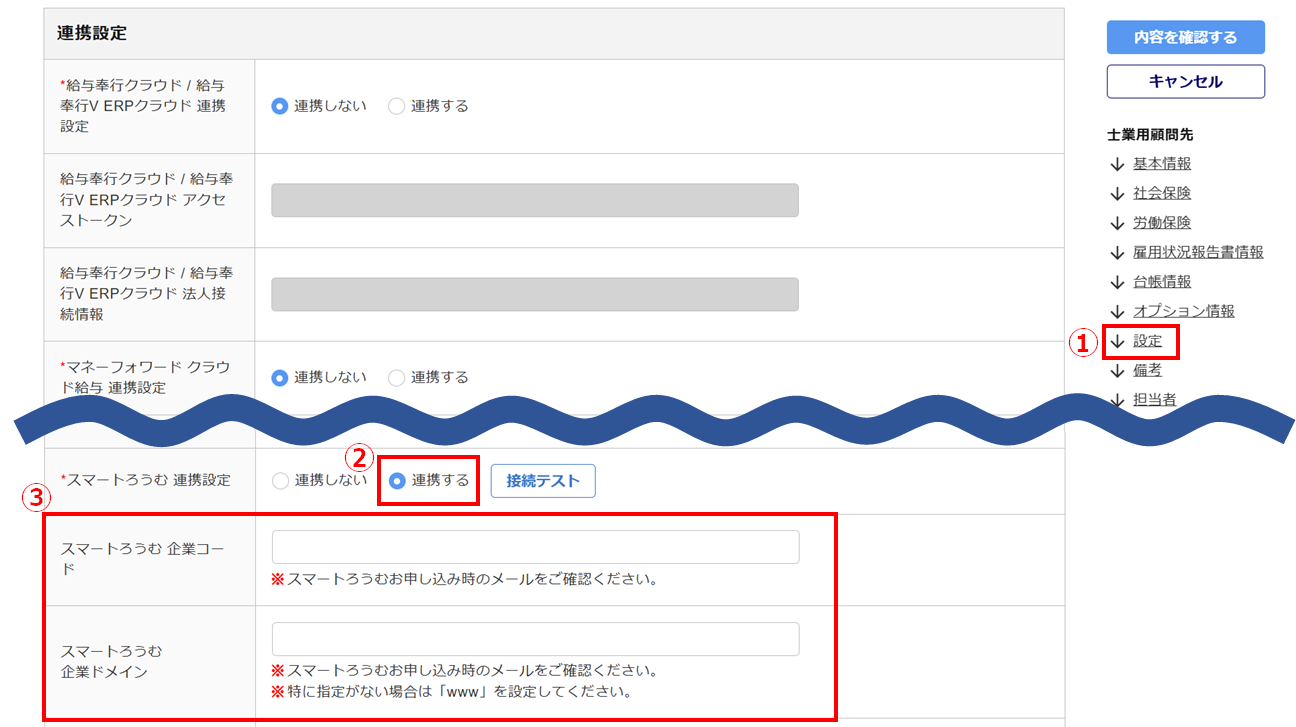Click the down arrow icon beside 雇用状況報告書情報

1117,252
